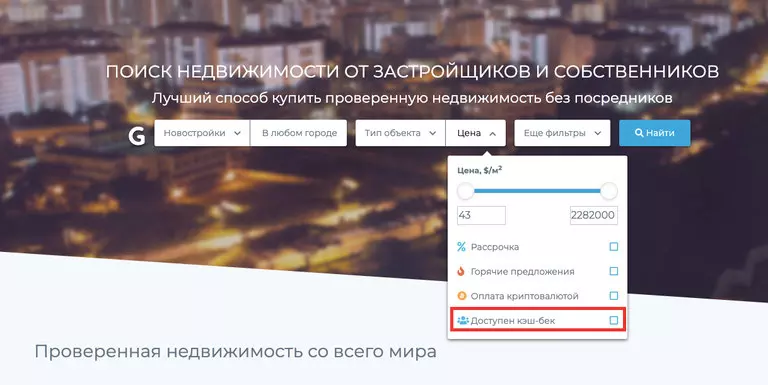768x385 pixels.
Task: Click the Проверенная недвижимость со всего мира heading
Action: point(236,352)
